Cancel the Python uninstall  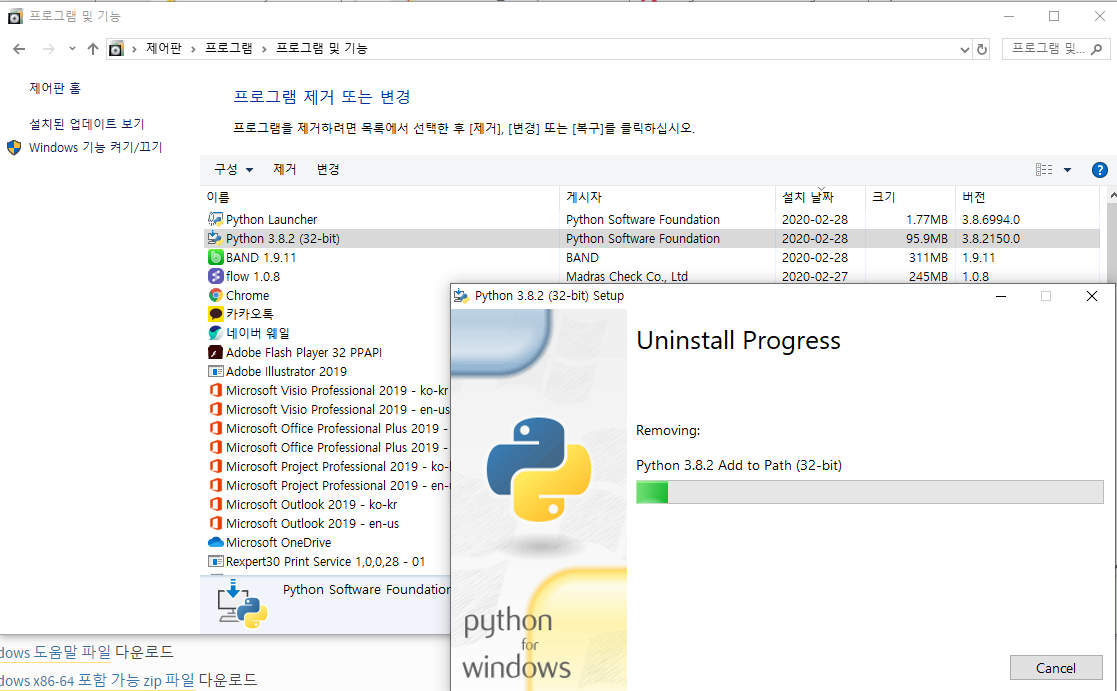1056,667
